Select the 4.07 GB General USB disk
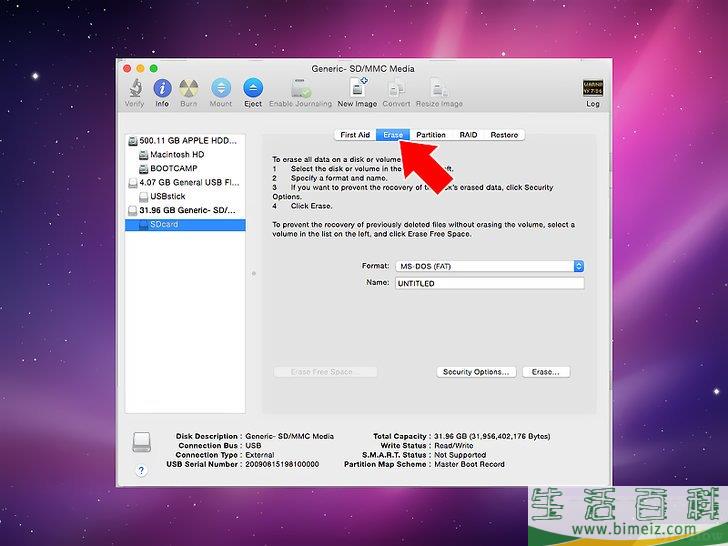The image size is (728, 546). click(185, 182)
